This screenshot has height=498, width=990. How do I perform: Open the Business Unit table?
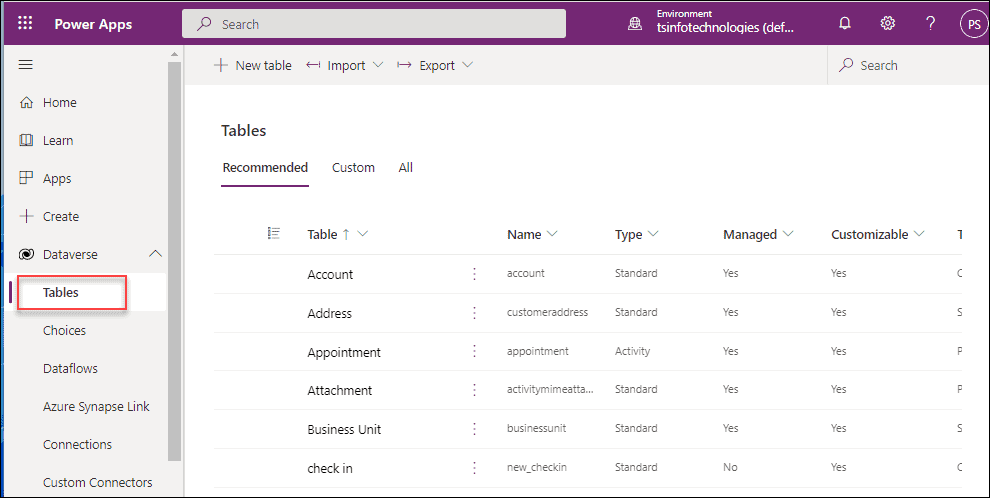[x=344, y=430]
